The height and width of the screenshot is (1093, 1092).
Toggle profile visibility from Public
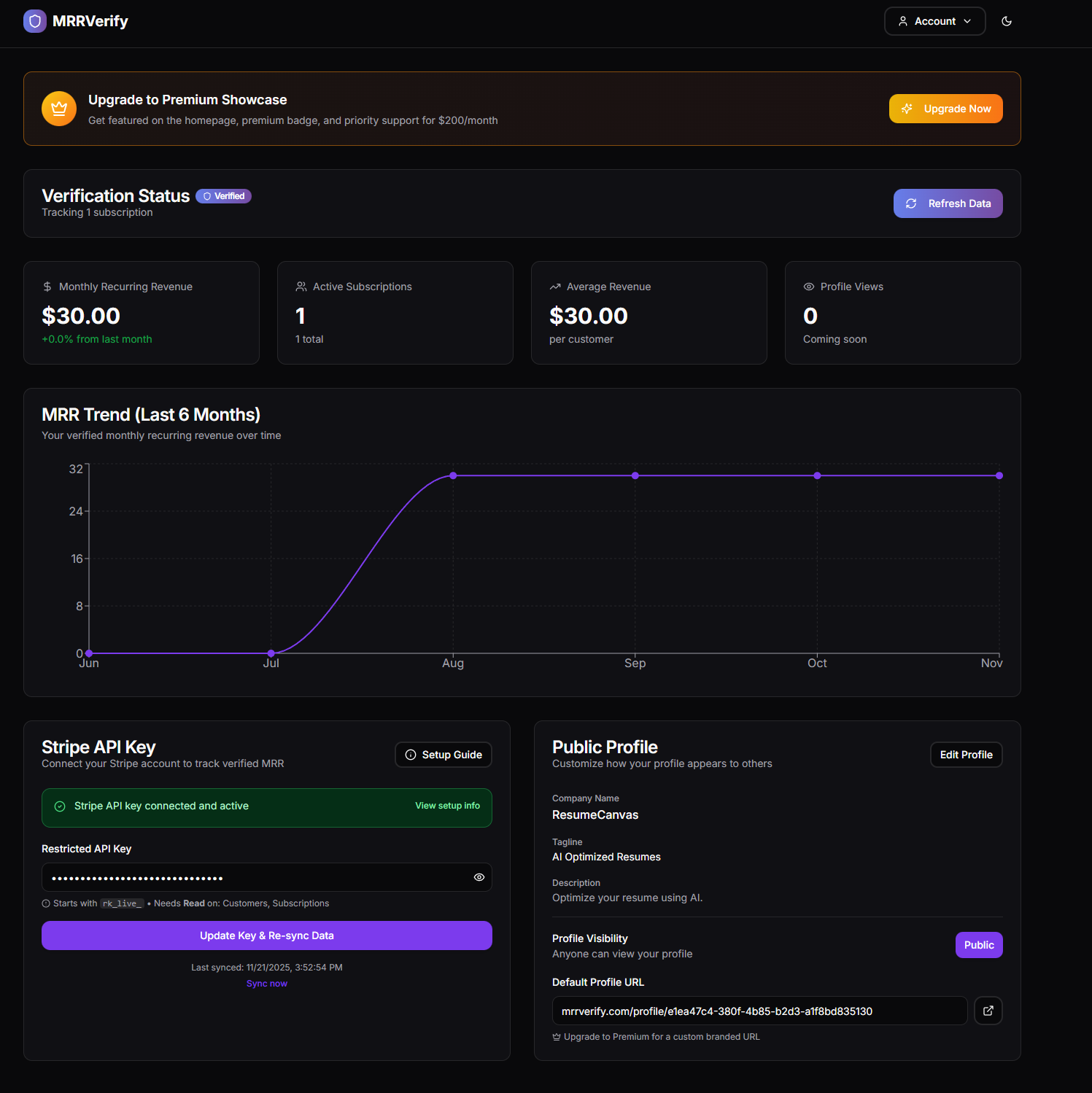[978, 944]
